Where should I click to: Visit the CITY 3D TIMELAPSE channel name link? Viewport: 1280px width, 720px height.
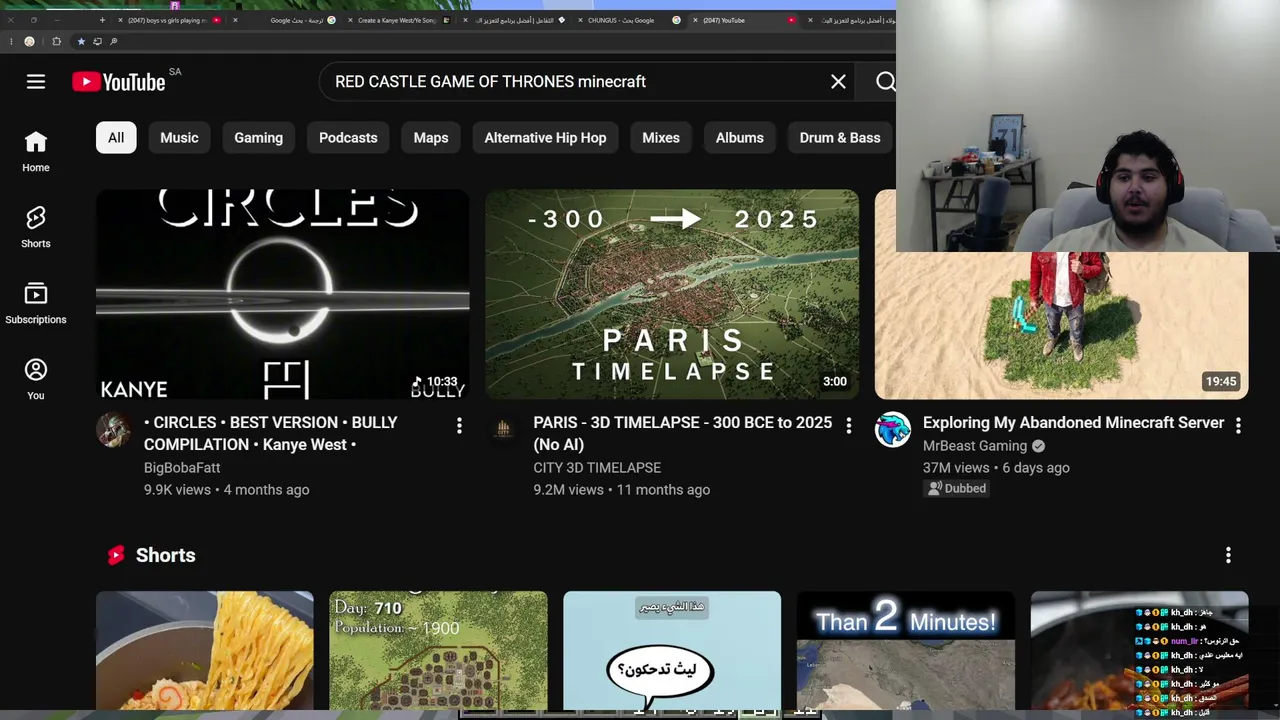(x=597, y=468)
